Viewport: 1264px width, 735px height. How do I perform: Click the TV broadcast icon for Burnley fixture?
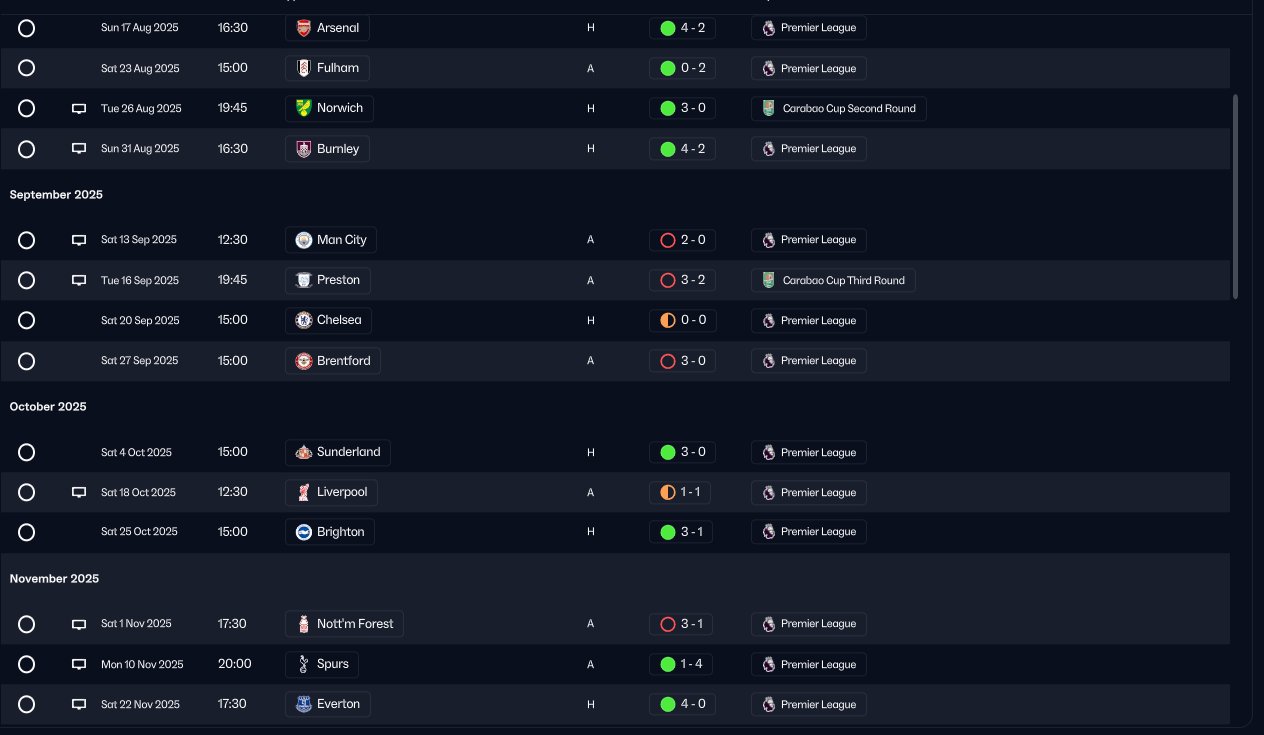[79, 149]
